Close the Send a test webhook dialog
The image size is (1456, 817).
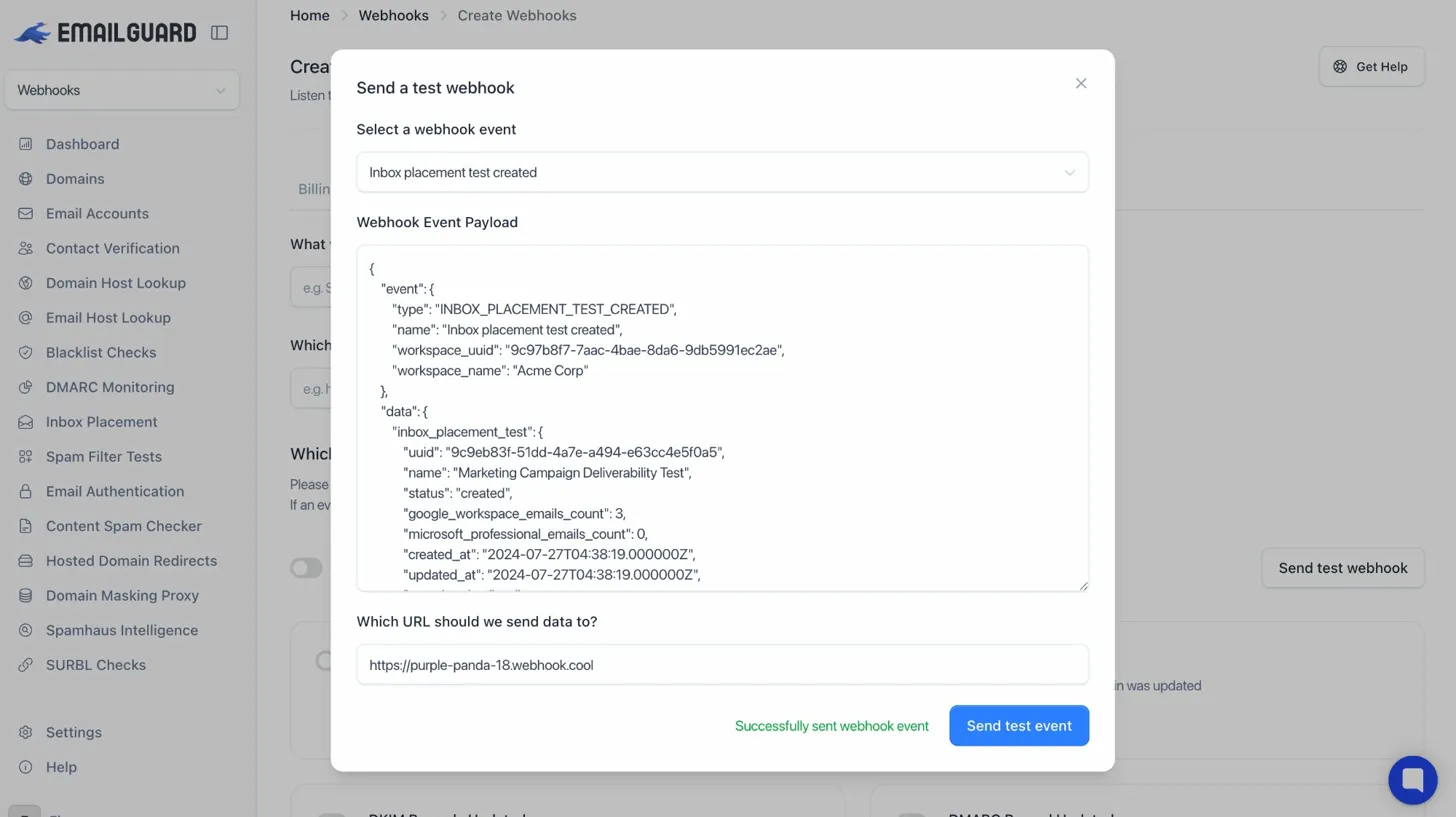1081,84
